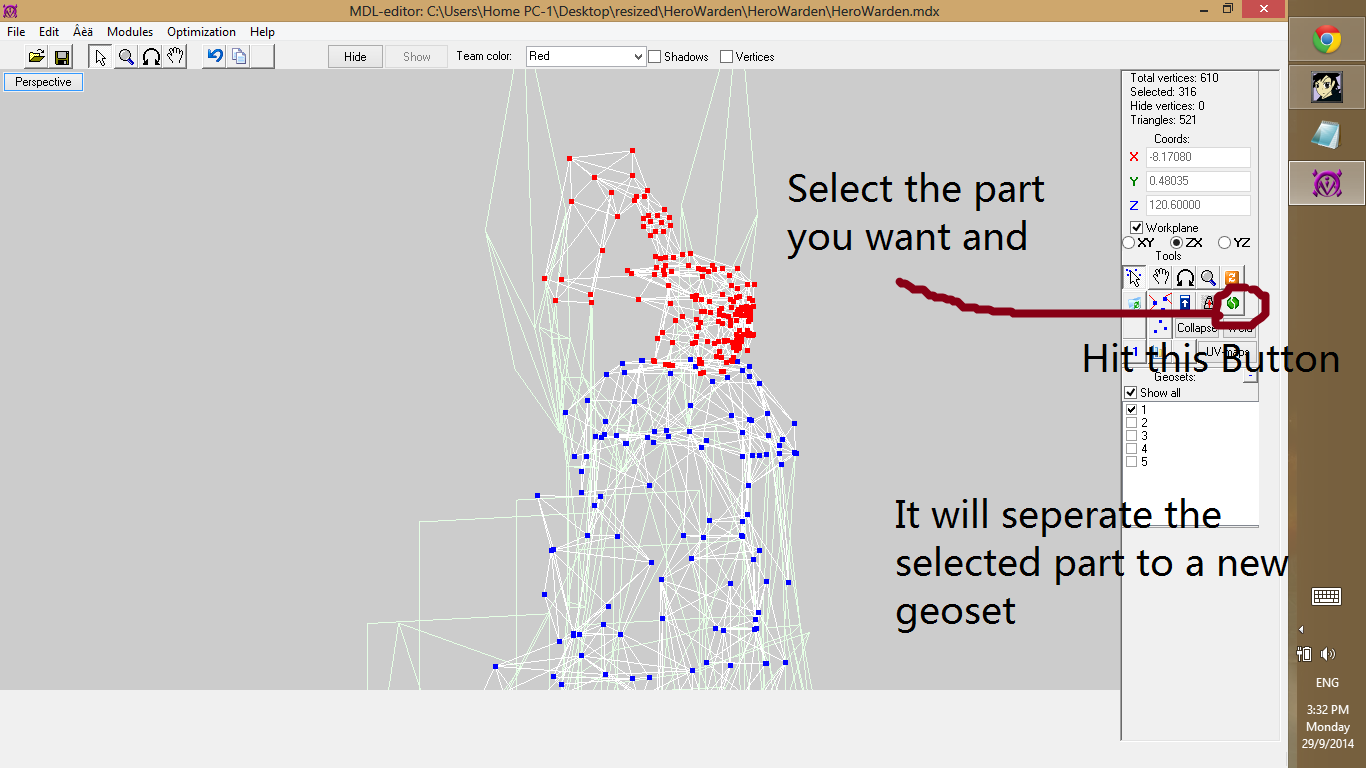Click the orange refresh icon in Tools panel
The height and width of the screenshot is (768, 1366).
(x=1232, y=278)
